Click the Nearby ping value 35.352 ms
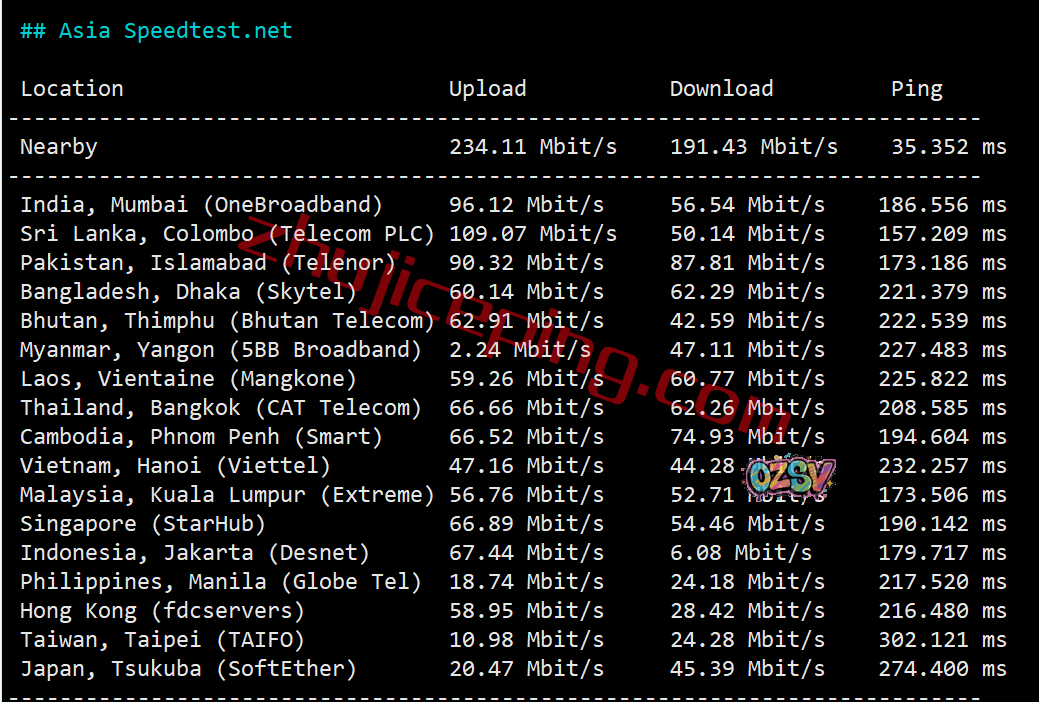This screenshot has height=702, width=1039. [x=949, y=147]
